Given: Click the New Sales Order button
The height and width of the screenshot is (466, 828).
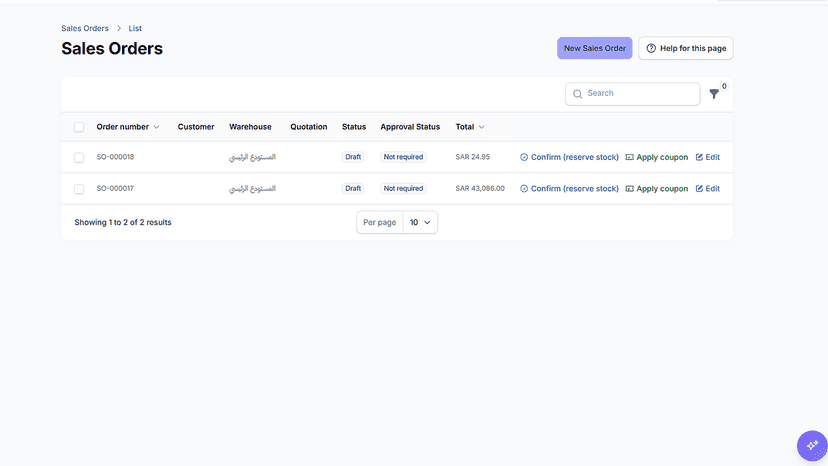Looking at the screenshot, I should tap(595, 48).
